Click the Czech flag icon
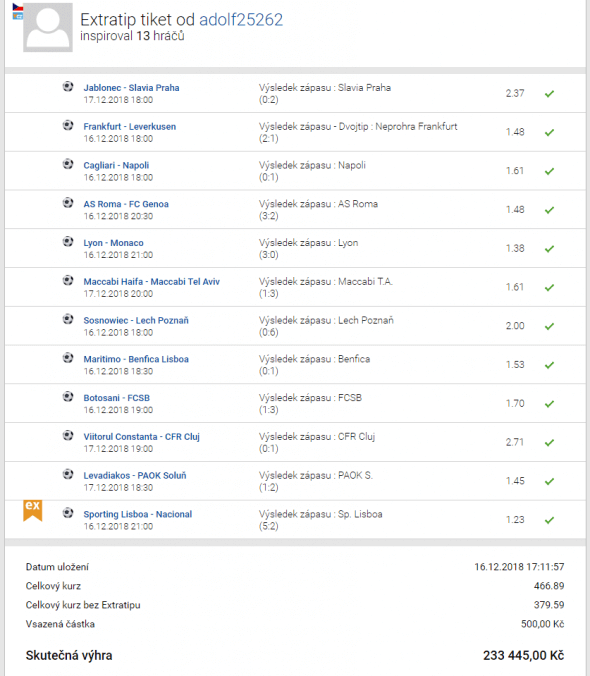 click(18, 7)
